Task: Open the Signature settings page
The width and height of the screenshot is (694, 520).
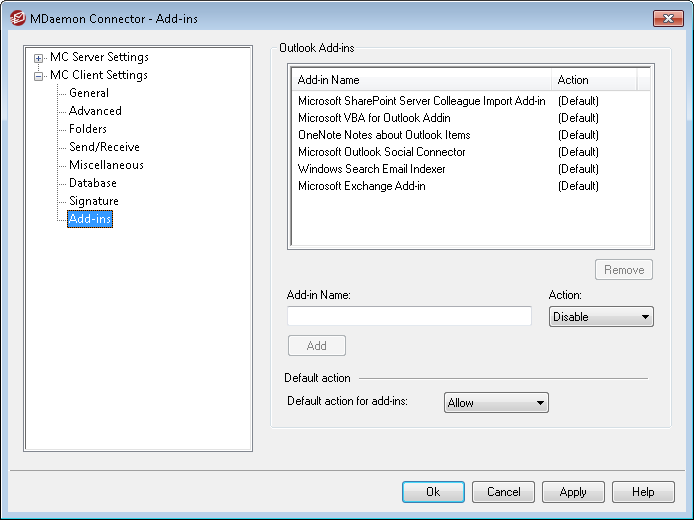Action: click(x=94, y=201)
